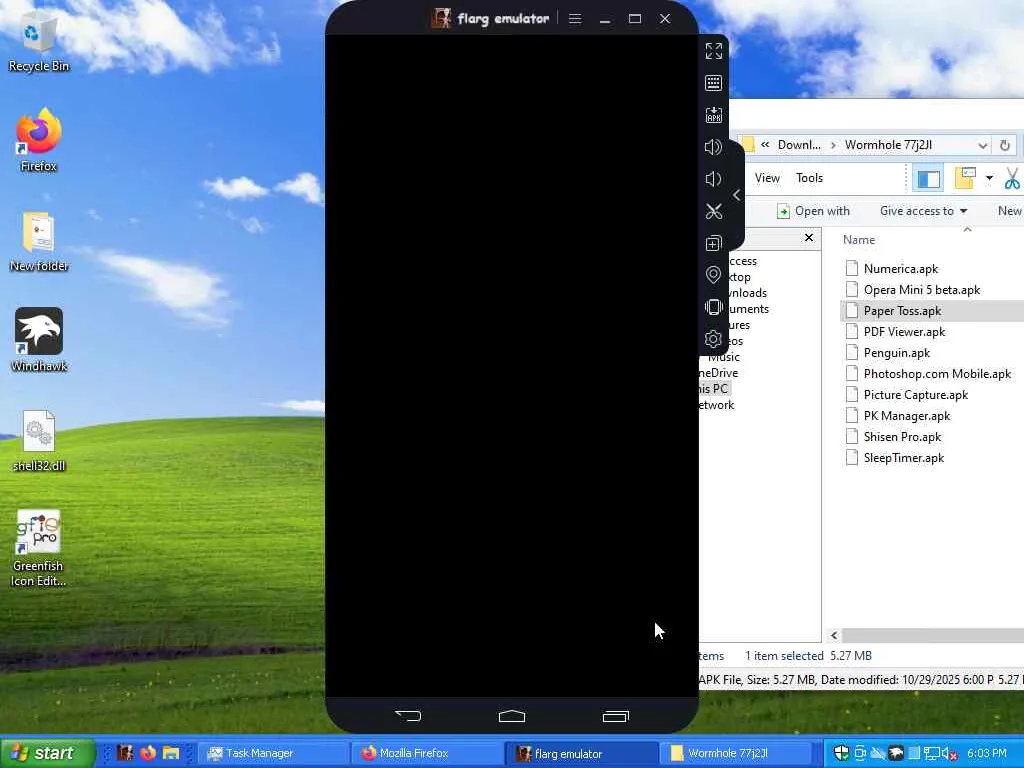Open the location pin tool
Viewport: 1024px width, 768px height.
pyautogui.click(x=713, y=275)
